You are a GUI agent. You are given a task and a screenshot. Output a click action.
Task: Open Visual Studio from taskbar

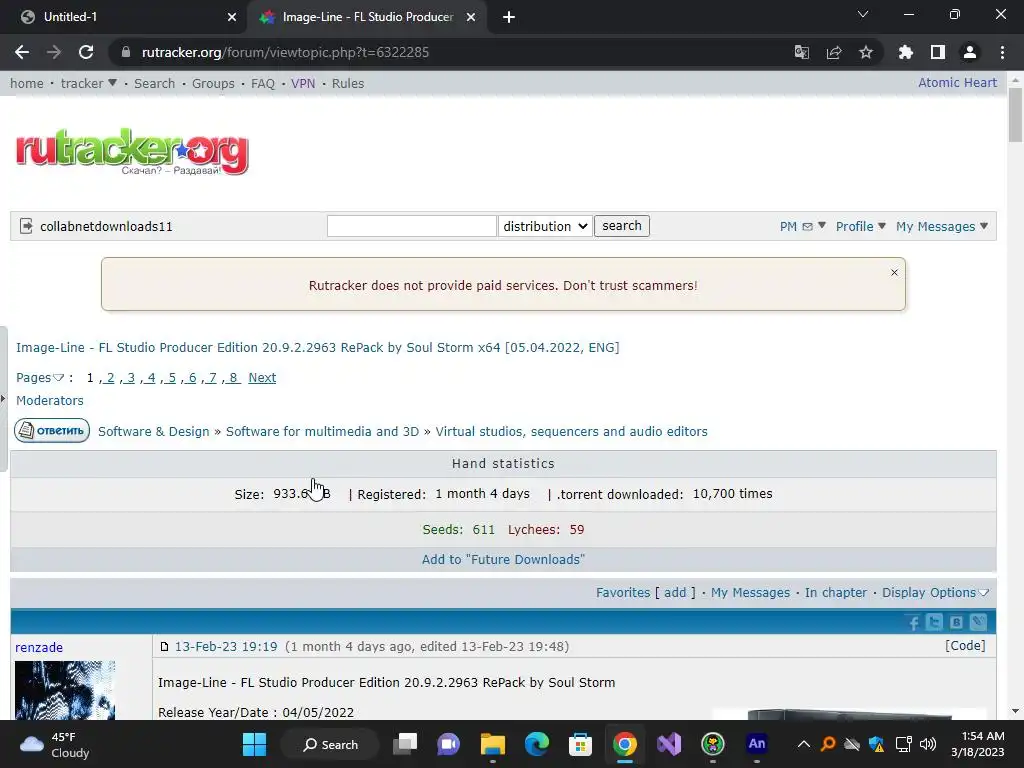pos(669,744)
